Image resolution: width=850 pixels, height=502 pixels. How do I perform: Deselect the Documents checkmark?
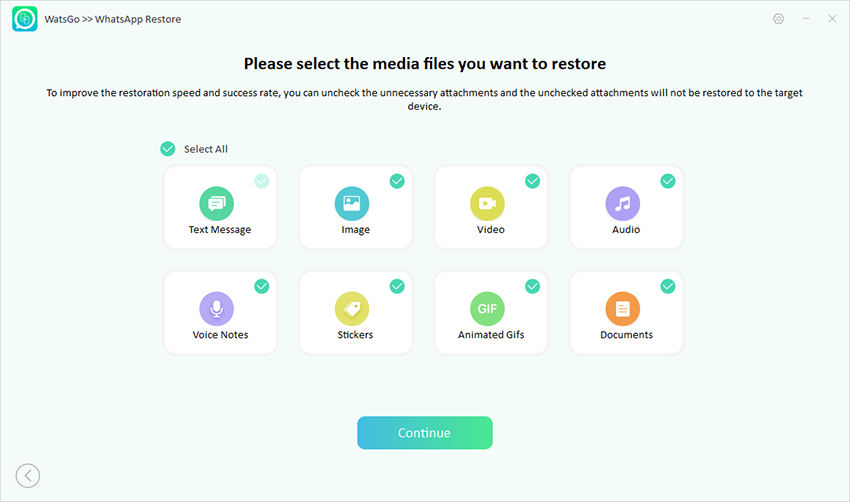(667, 286)
